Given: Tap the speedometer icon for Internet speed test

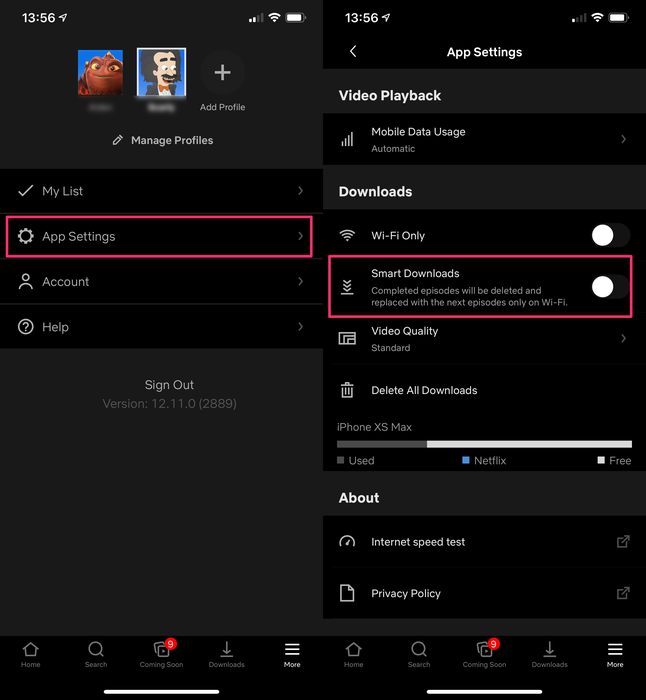Looking at the screenshot, I should pos(347,542).
